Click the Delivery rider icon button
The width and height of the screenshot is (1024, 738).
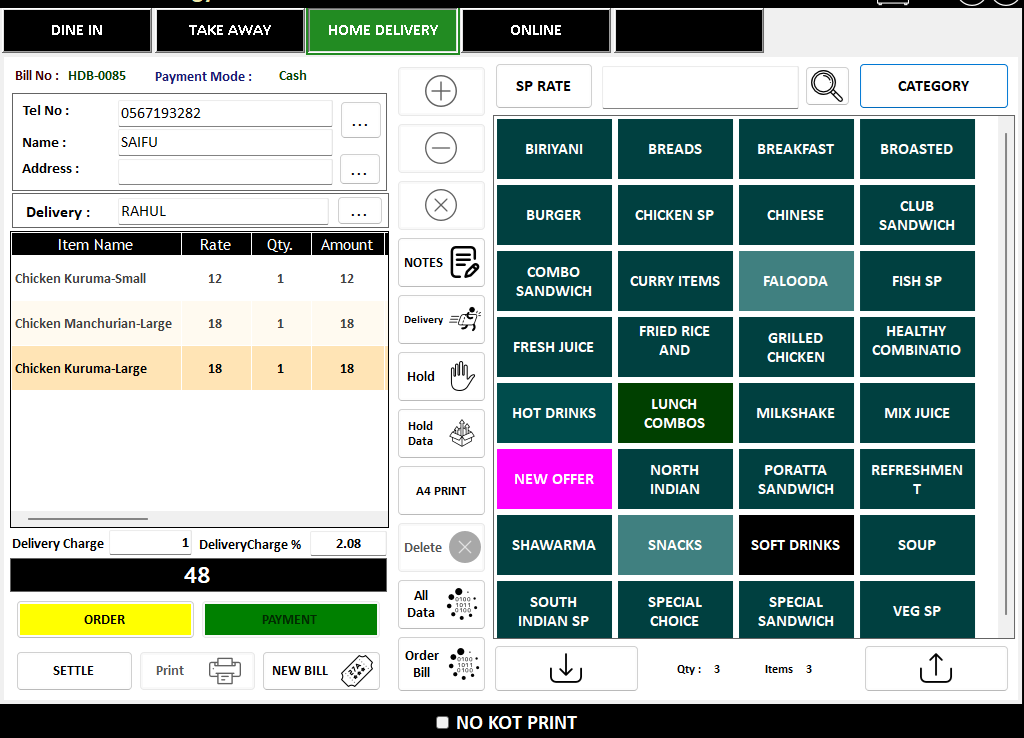(441, 319)
